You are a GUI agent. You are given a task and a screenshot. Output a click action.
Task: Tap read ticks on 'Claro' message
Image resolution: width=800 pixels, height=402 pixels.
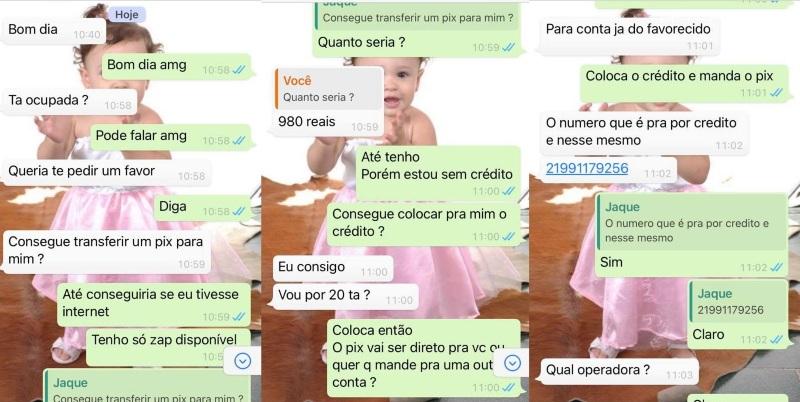(x=777, y=340)
